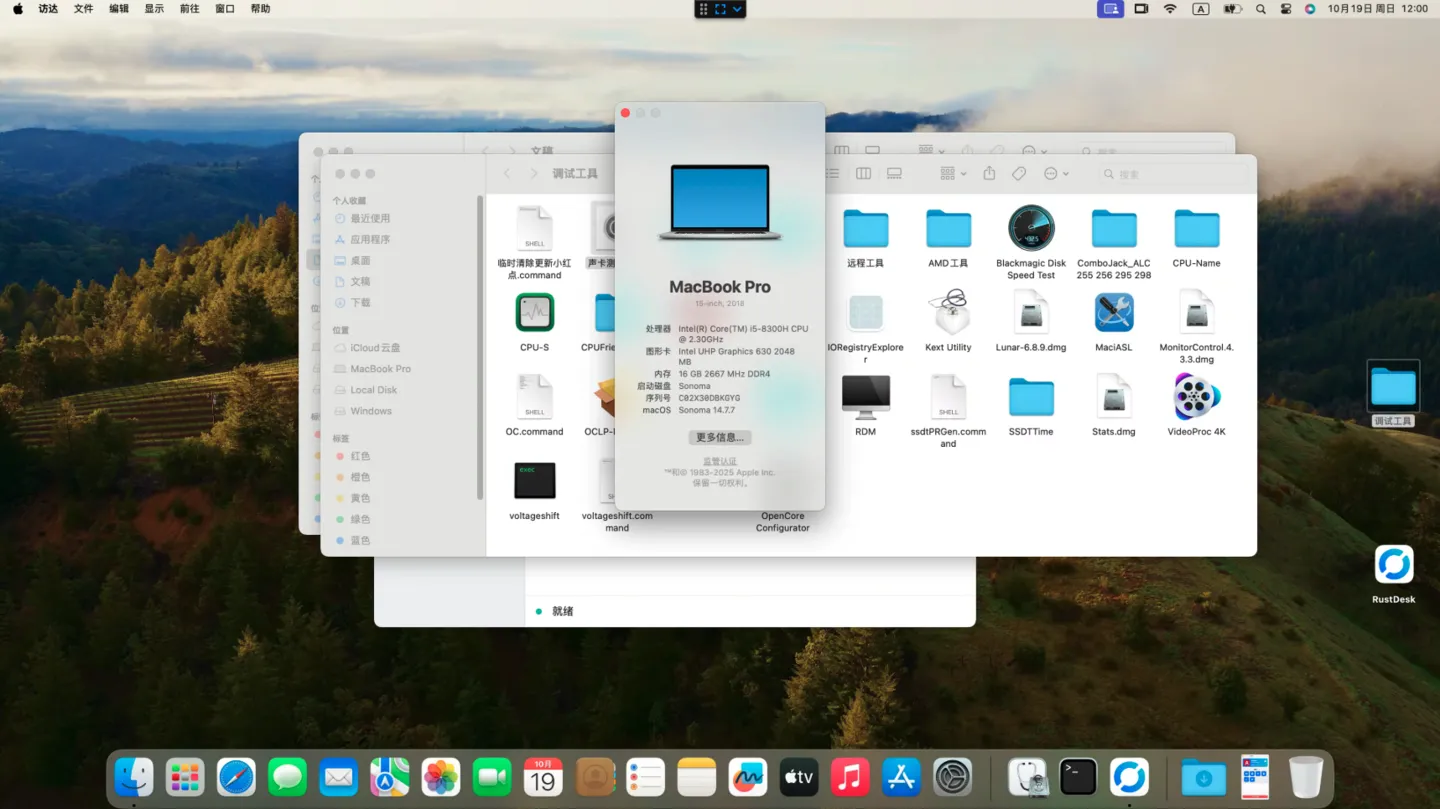Open the SSDTTime folder
1440x809 pixels.
1030,398
